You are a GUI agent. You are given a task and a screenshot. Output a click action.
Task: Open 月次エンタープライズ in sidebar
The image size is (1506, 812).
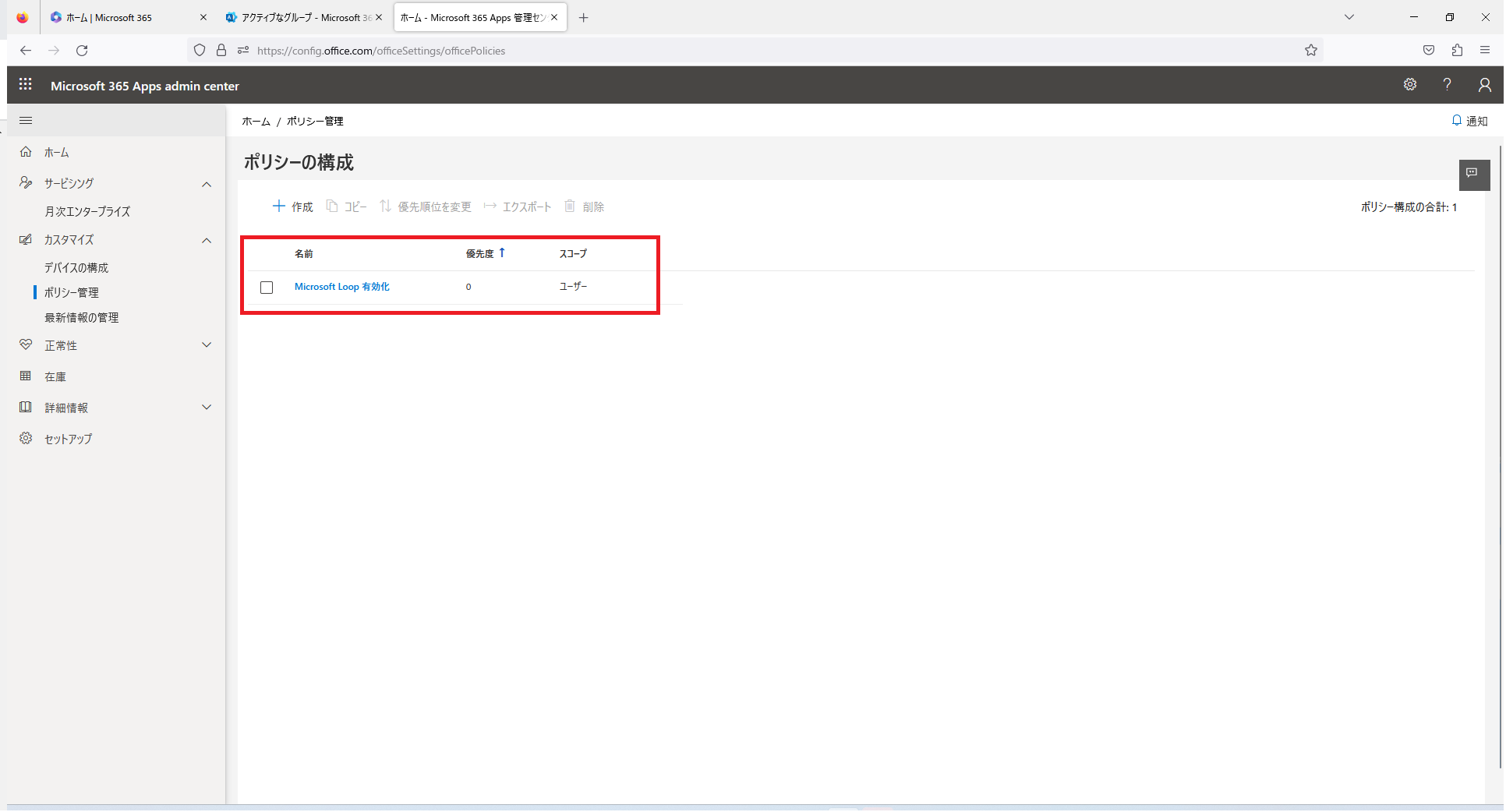tap(87, 212)
